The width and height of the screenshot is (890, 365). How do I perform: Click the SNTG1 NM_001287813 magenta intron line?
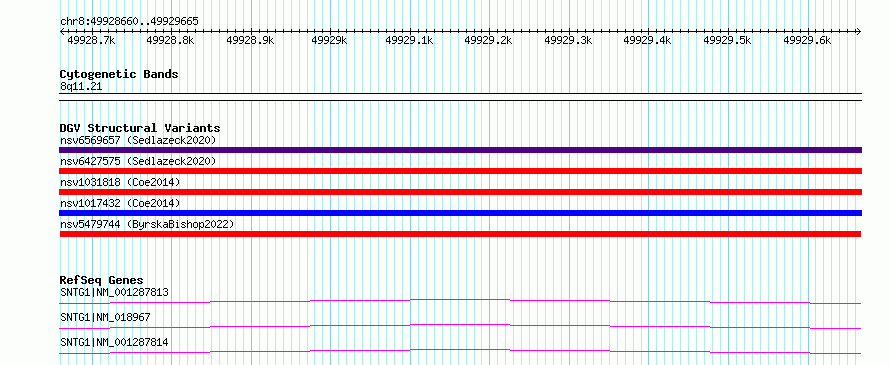coord(460,301)
